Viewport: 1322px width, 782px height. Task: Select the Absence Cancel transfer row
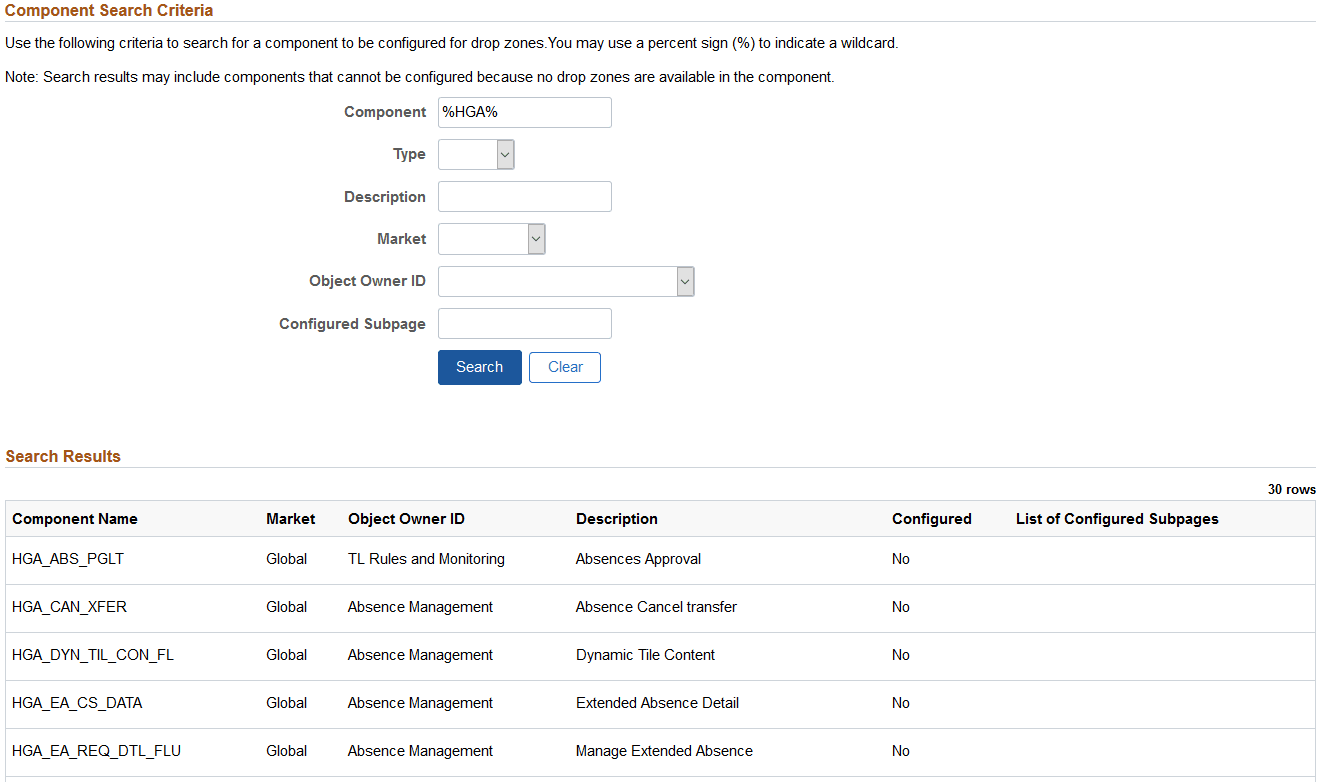tap(655, 607)
